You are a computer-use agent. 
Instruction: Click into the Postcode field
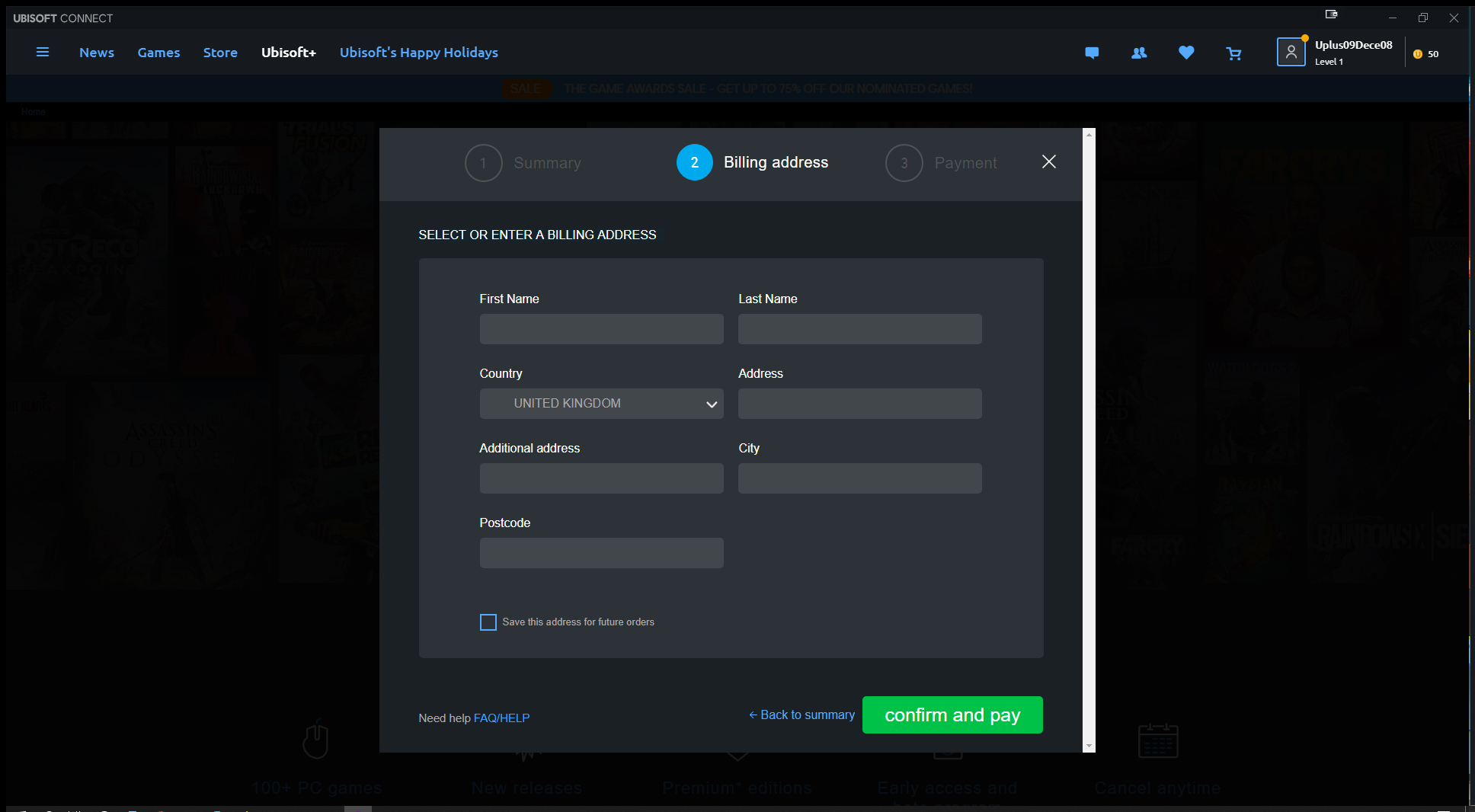(601, 553)
